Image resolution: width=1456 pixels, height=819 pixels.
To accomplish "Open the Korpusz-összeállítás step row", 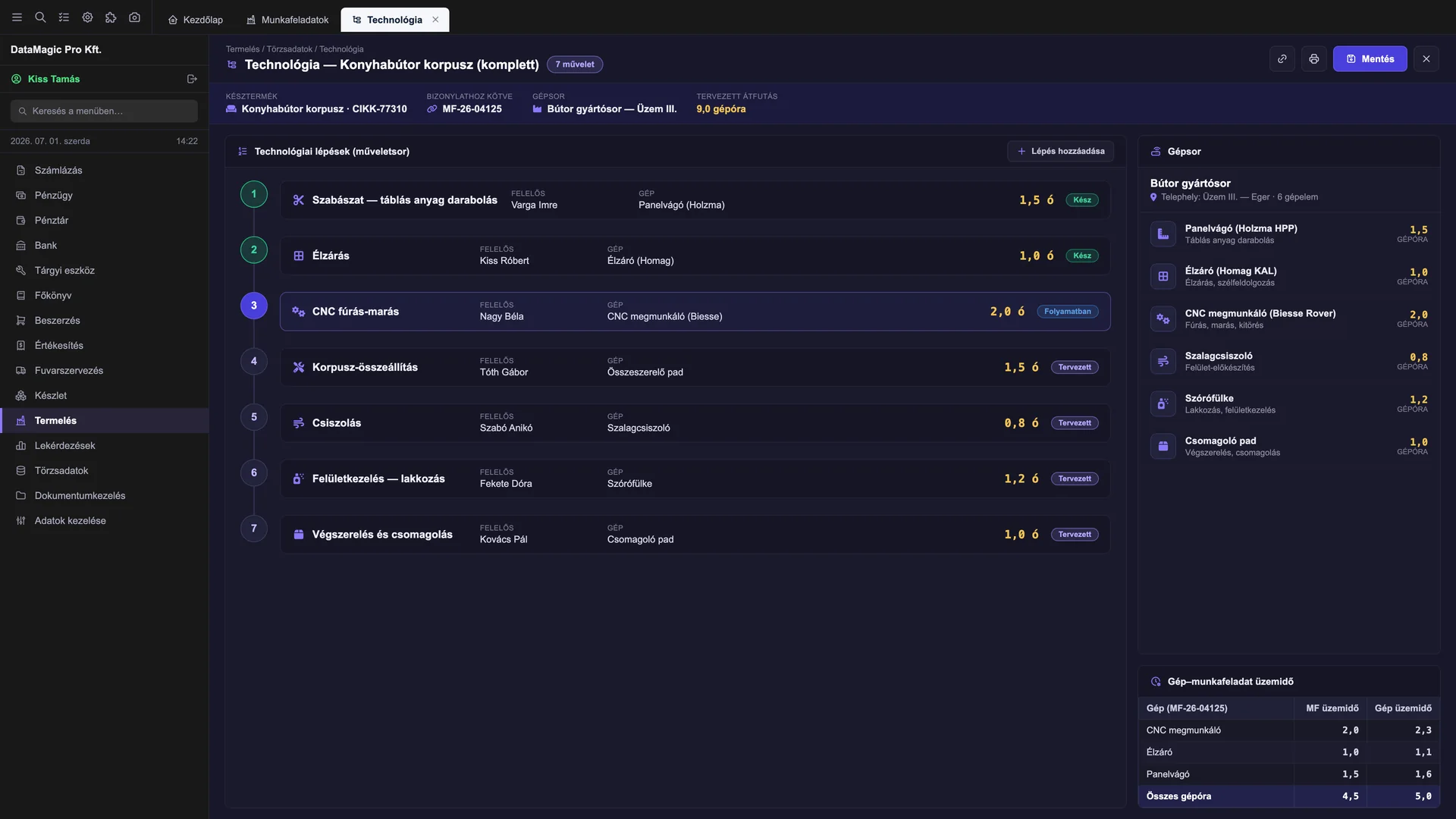I will pyautogui.click(x=695, y=367).
